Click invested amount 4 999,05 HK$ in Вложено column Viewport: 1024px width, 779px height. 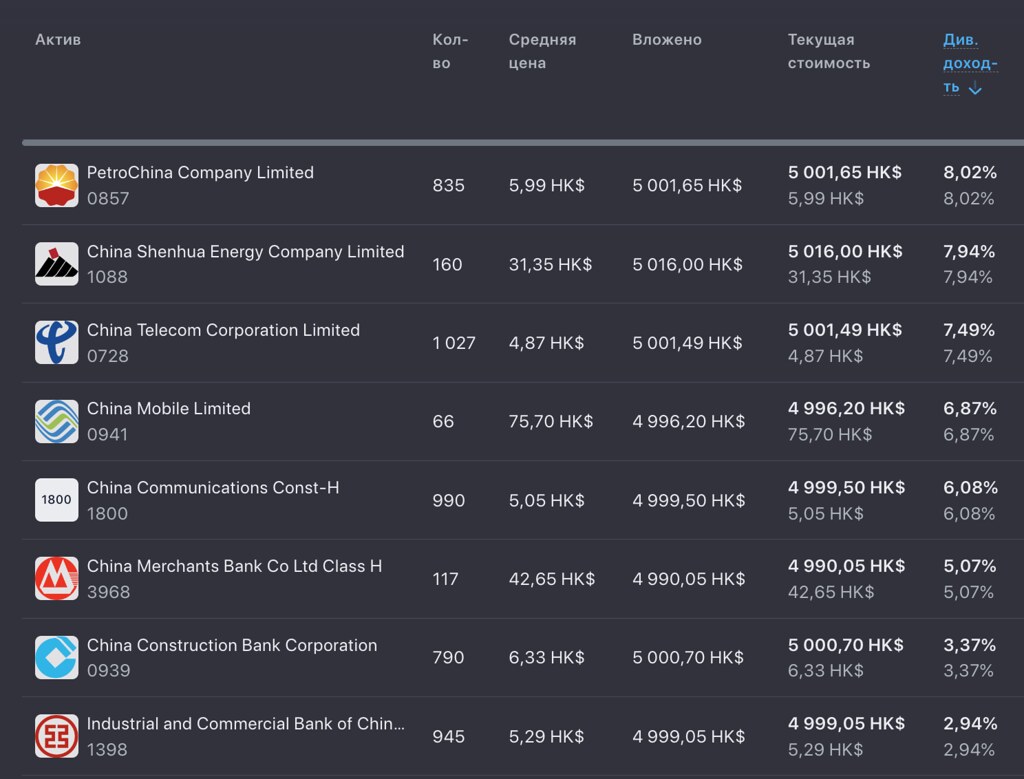(688, 737)
